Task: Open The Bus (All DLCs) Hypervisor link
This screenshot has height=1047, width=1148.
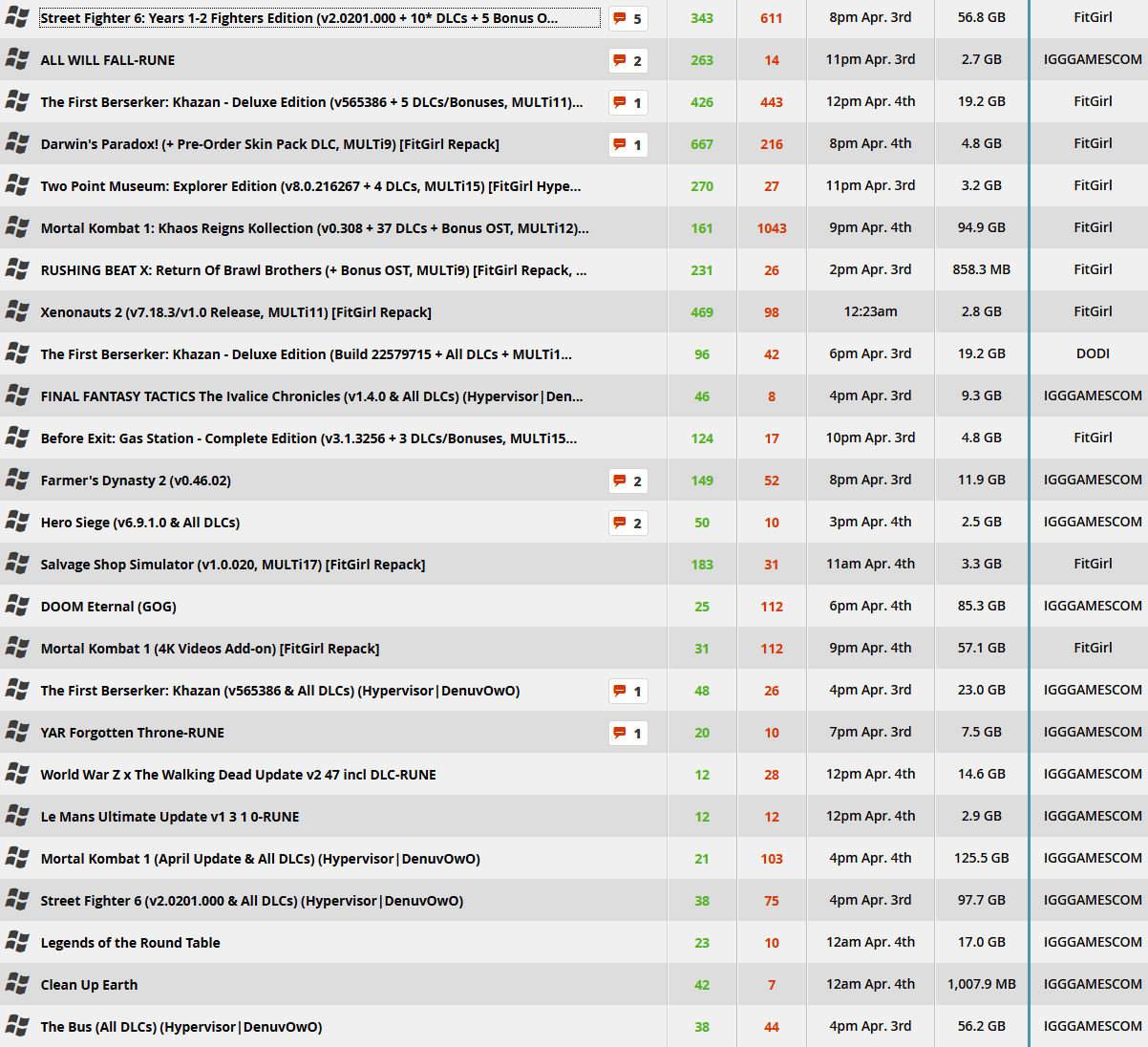Action: (x=181, y=1027)
